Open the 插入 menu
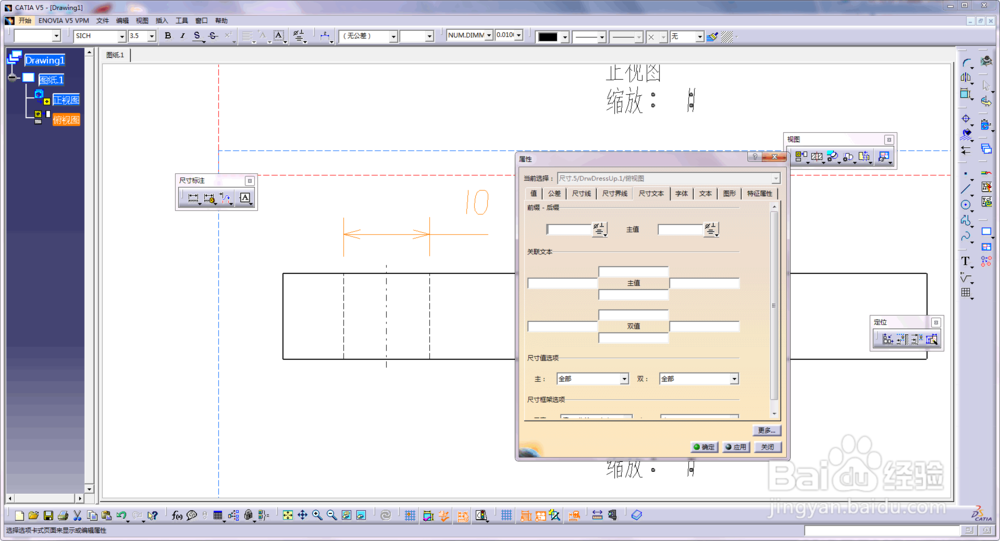Viewport: 1000px width, 541px height. click(162, 21)
